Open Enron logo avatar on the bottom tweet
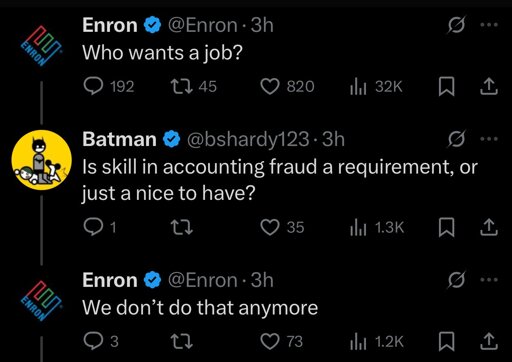 point(42,300)
